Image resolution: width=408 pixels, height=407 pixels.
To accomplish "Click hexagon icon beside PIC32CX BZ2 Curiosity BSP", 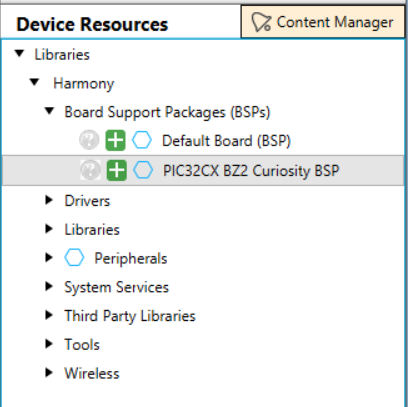I will [x=143, y=170].
